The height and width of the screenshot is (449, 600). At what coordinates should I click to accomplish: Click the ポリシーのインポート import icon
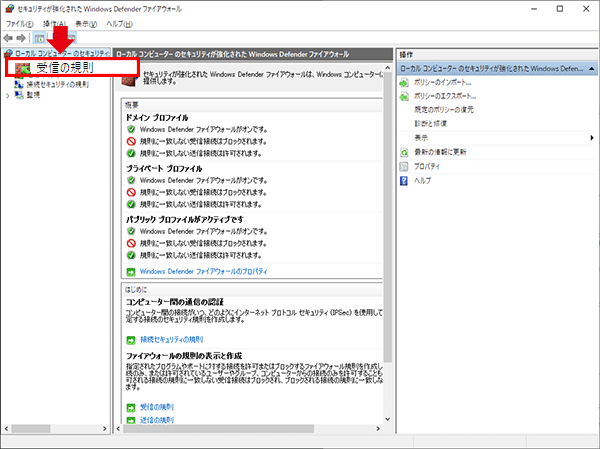pos(404,83)
